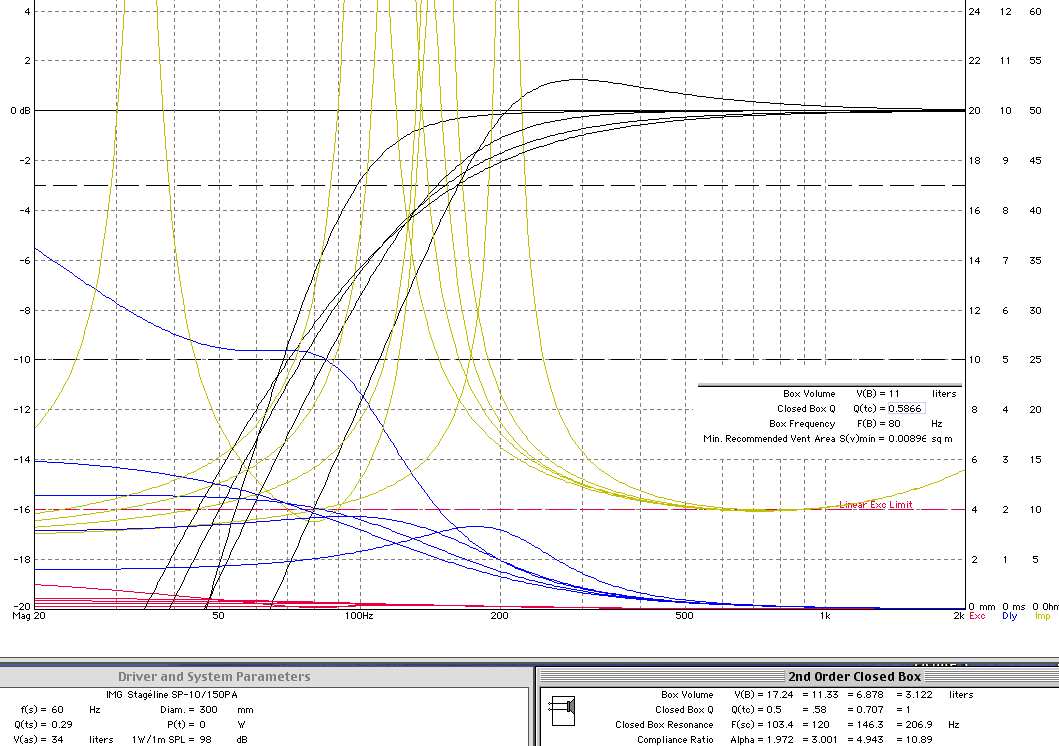Click the = 206.9 resonance cell
The width and height of the screenshot is (1059, 746).
914,724
